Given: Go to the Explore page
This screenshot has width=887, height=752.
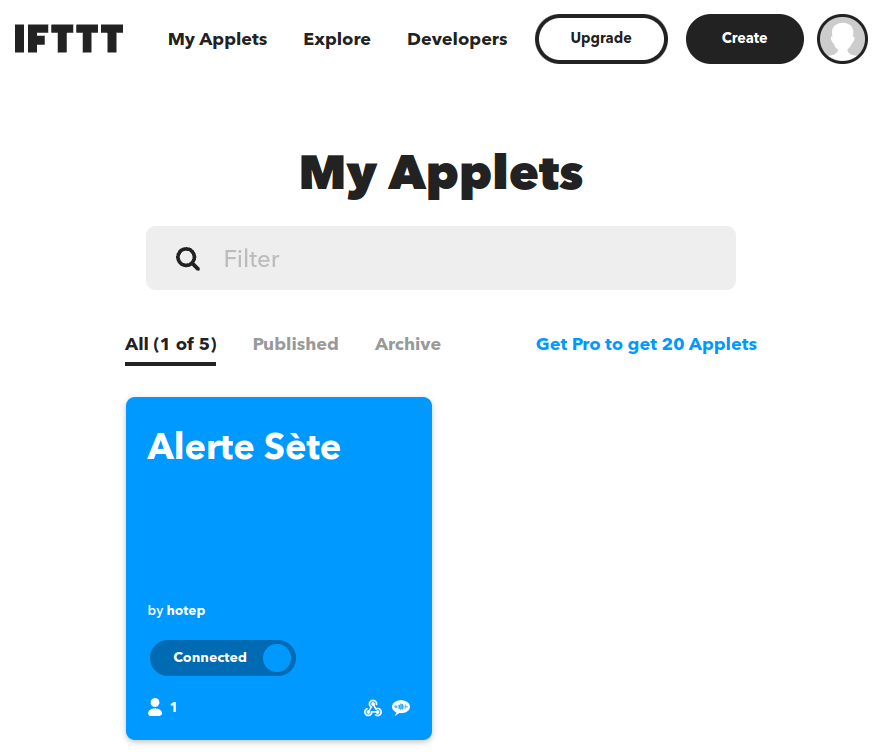Looking at the screenshot, I should point(337,40).
